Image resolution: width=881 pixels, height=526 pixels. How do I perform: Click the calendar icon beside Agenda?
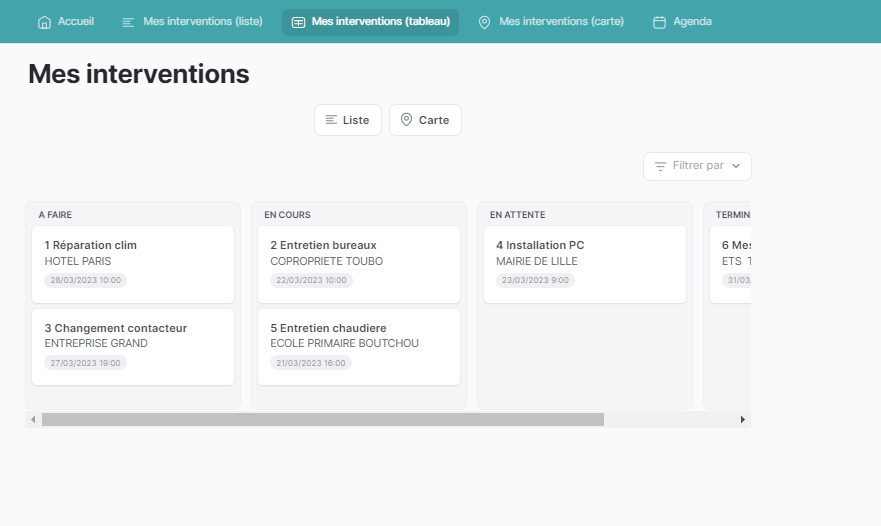pyautogui.click(x=659, y=22)
